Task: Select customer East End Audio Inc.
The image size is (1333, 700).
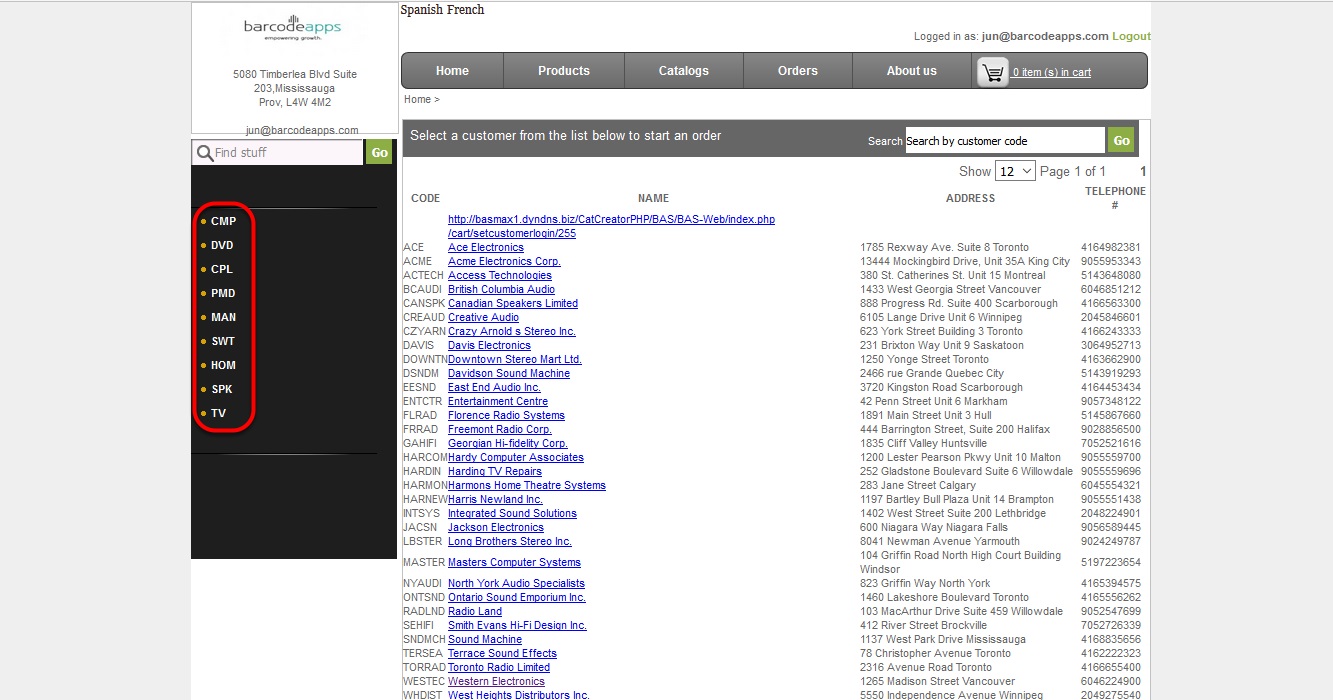Action: [494, 387]
